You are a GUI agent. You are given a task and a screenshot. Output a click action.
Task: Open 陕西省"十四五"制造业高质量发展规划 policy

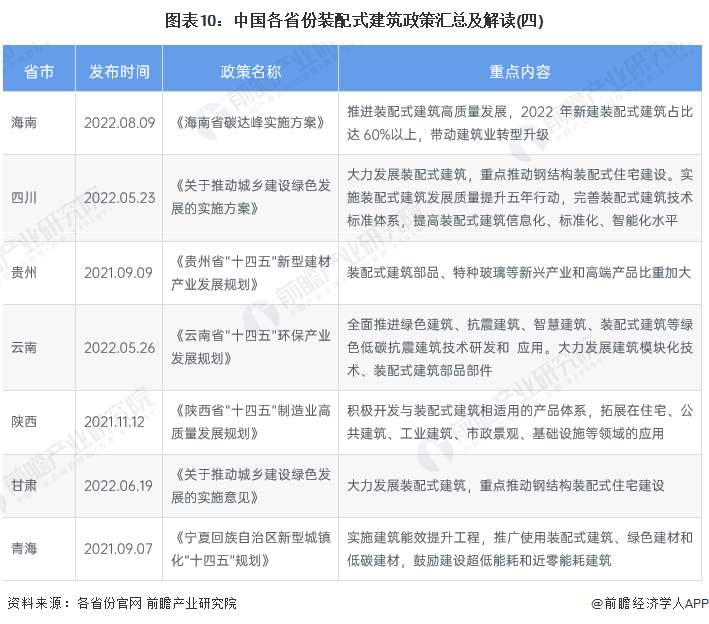tap(250, 422)
